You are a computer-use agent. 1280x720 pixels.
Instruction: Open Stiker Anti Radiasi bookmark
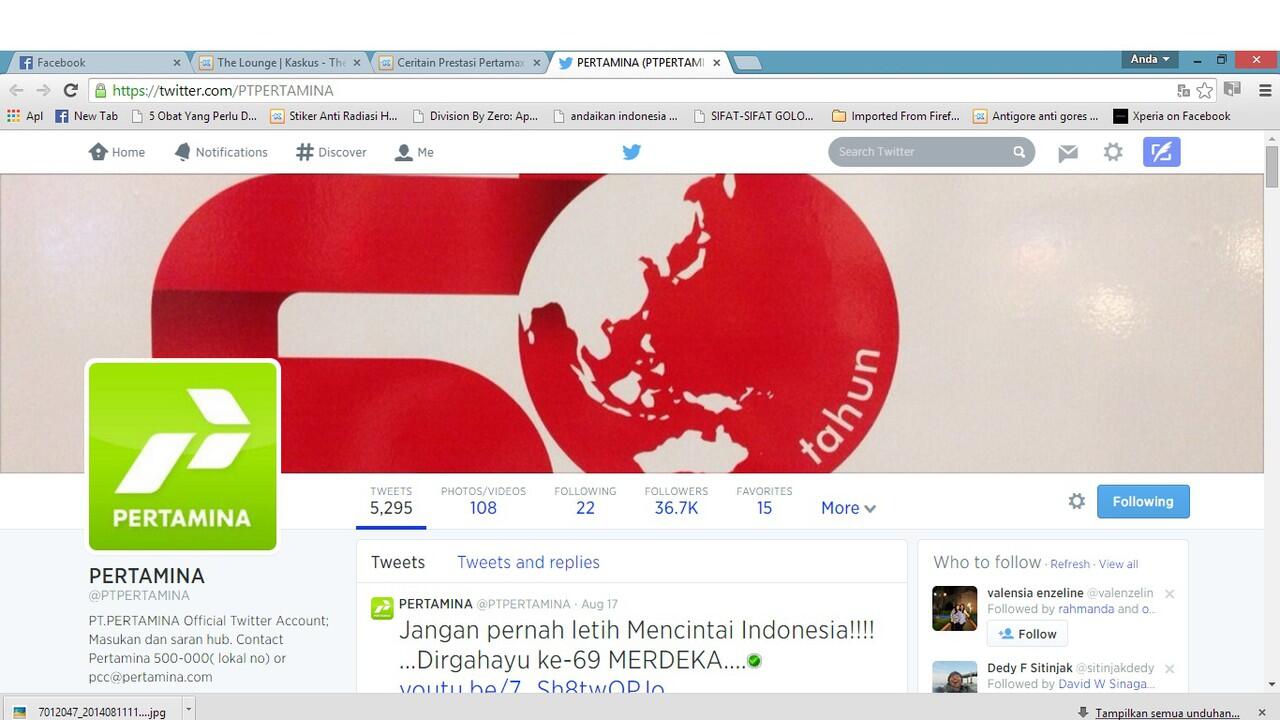(334, 116)
